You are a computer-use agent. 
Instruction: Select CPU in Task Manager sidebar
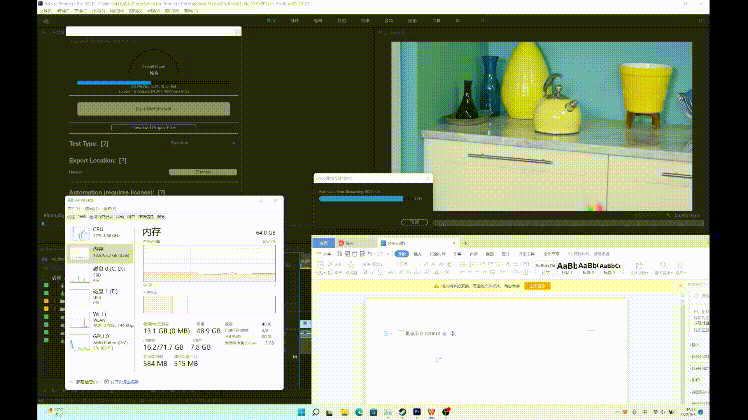pyautogui.click(x=97, y=232)
